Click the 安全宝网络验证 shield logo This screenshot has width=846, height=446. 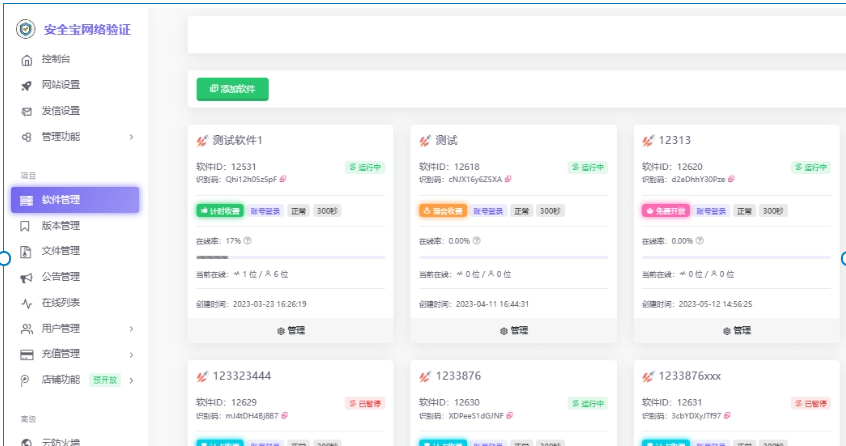26,29
